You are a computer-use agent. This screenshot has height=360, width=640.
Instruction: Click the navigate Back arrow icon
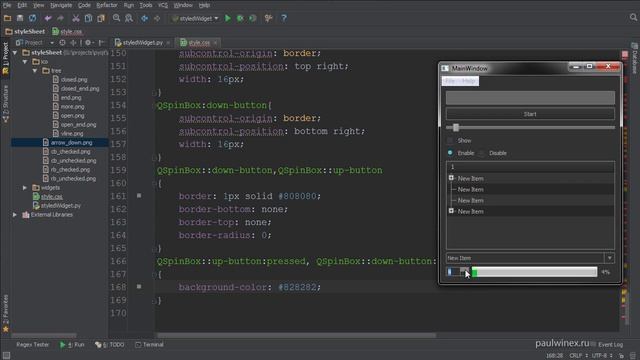(x=144, y=18)
